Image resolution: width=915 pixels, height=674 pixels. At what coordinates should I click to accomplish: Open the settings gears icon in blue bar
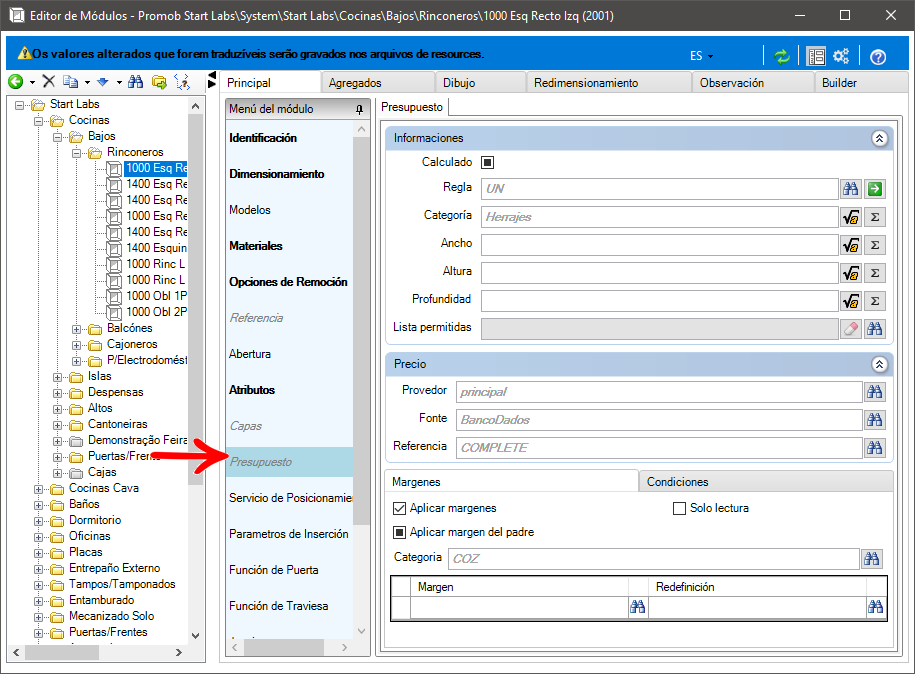(x=841, y=56)
